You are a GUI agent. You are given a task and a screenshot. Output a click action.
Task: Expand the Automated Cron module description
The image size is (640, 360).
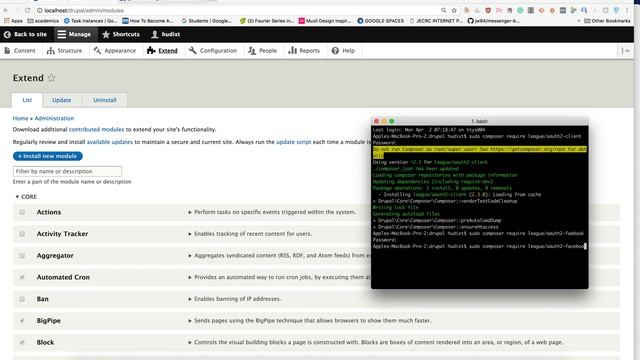pos(280,277)
